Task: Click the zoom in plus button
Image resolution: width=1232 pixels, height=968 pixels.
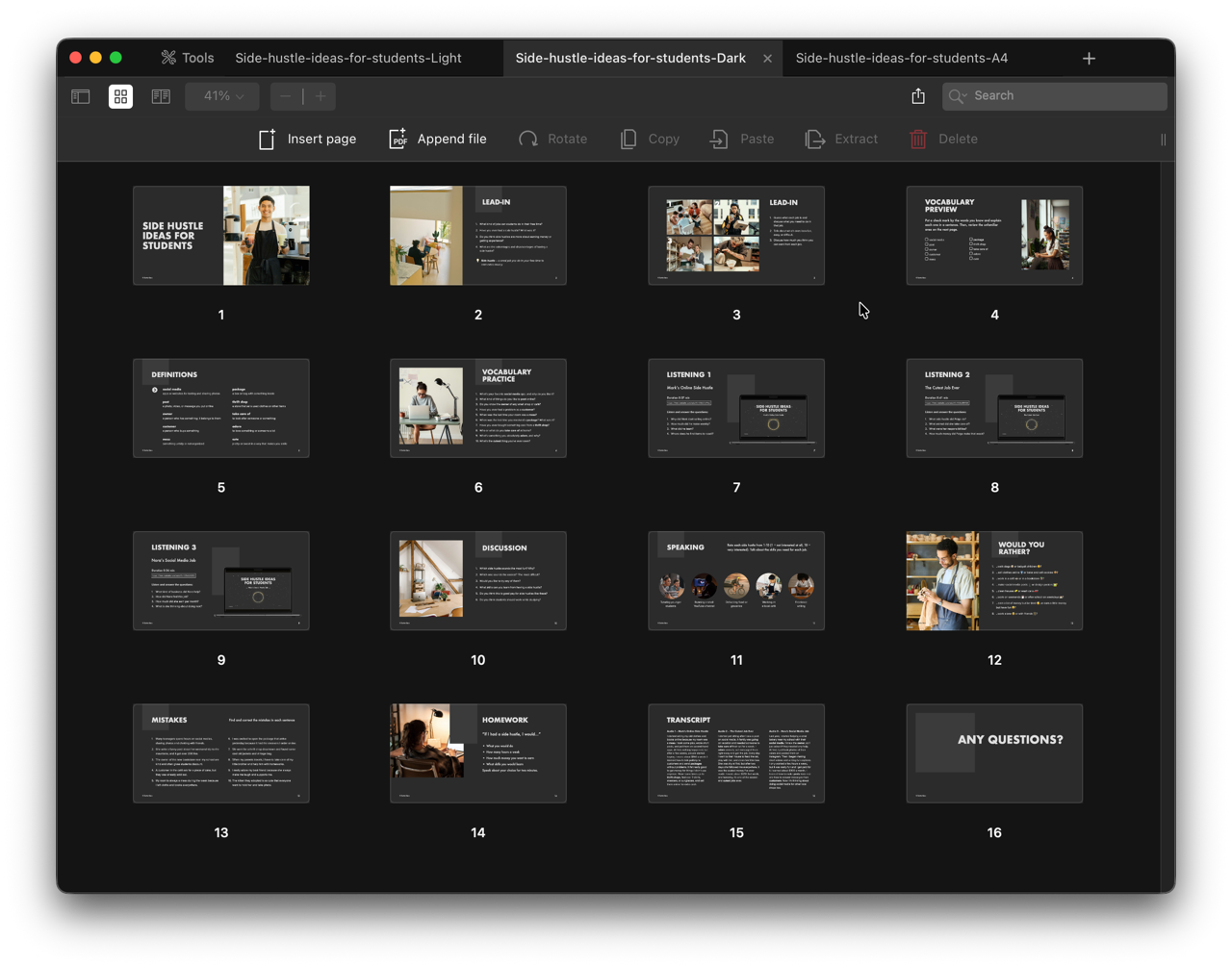Action: pyautogui.click(x=321, y=96)
